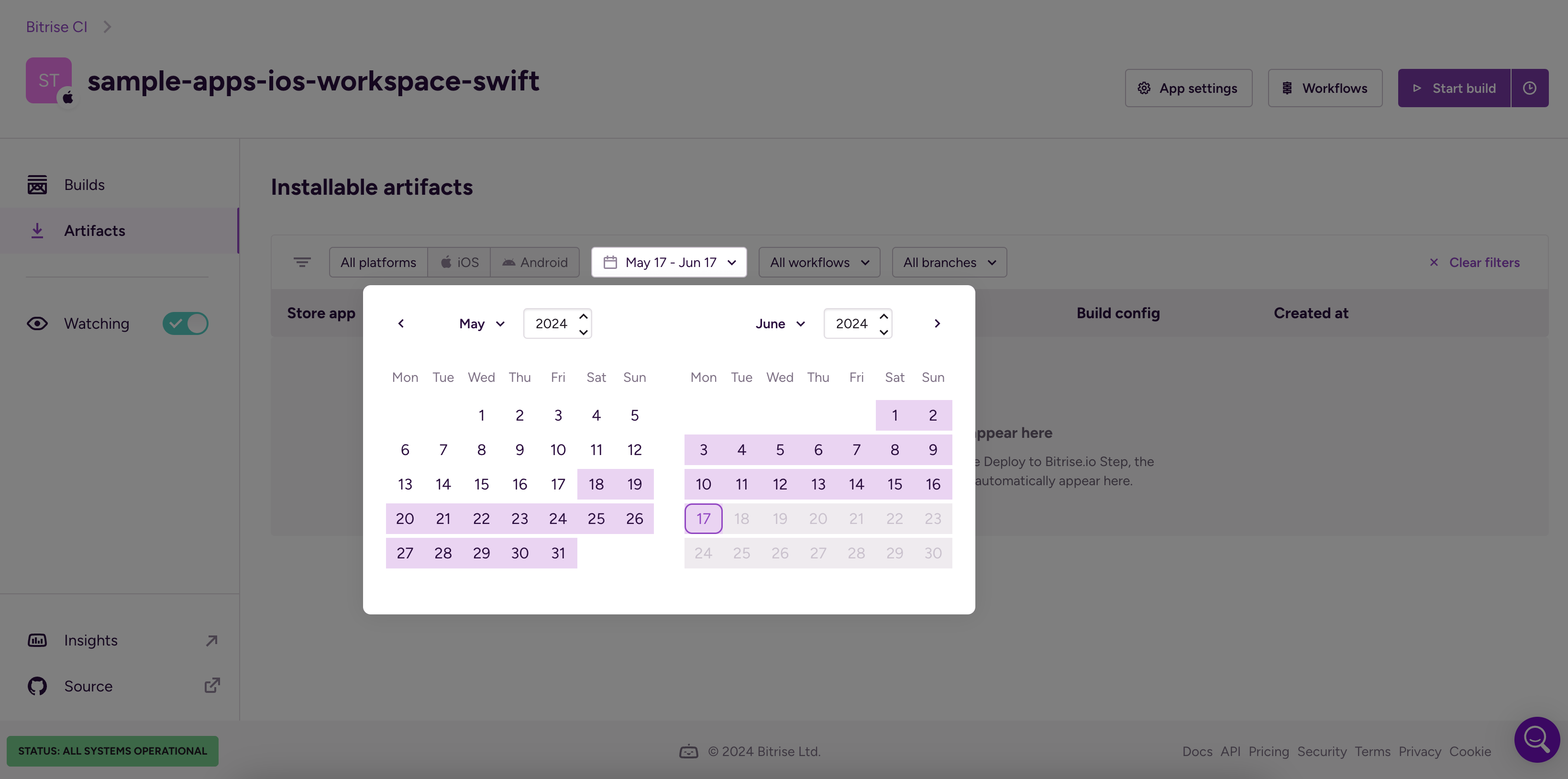Advance calendar to next month
The width and height of the screenshot is (1568, 779).
coord(938,323)
